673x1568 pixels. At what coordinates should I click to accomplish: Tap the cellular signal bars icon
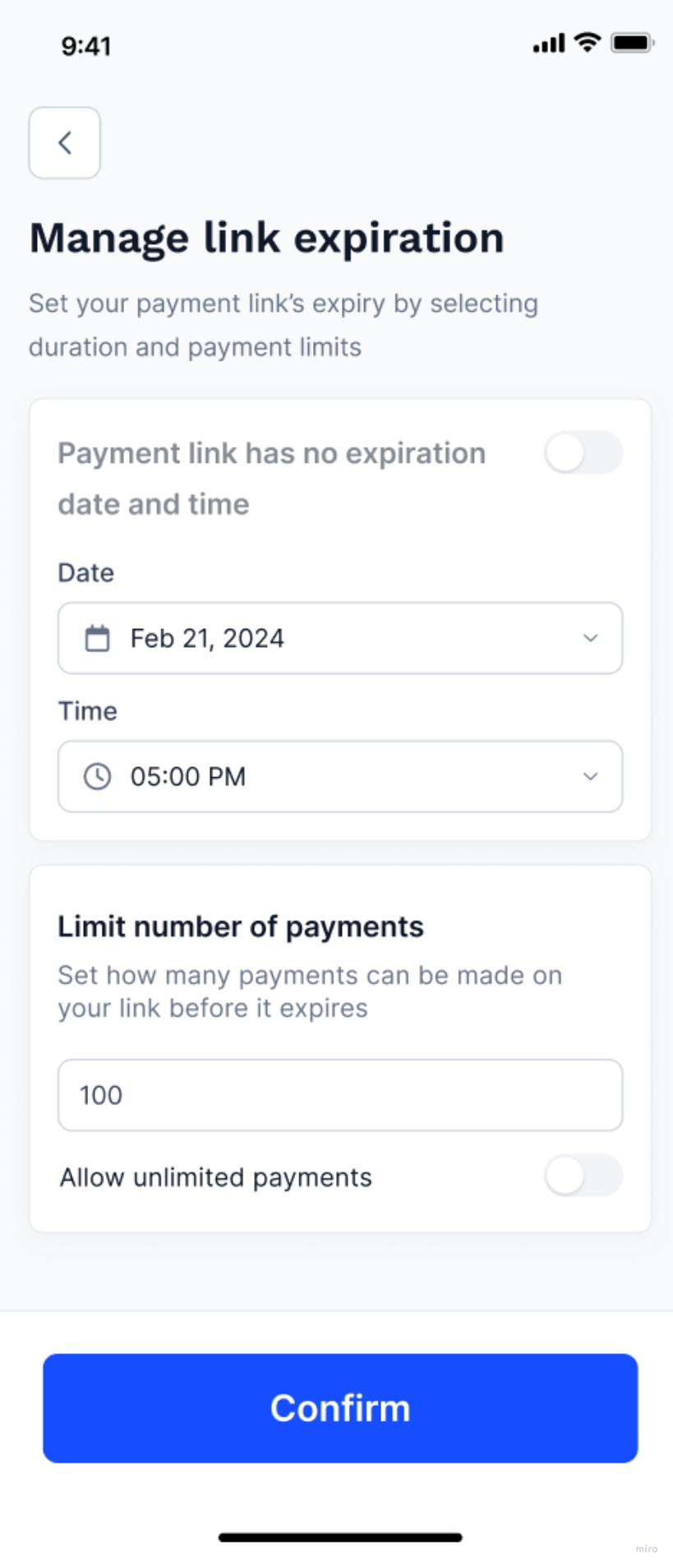pos(548,44)
